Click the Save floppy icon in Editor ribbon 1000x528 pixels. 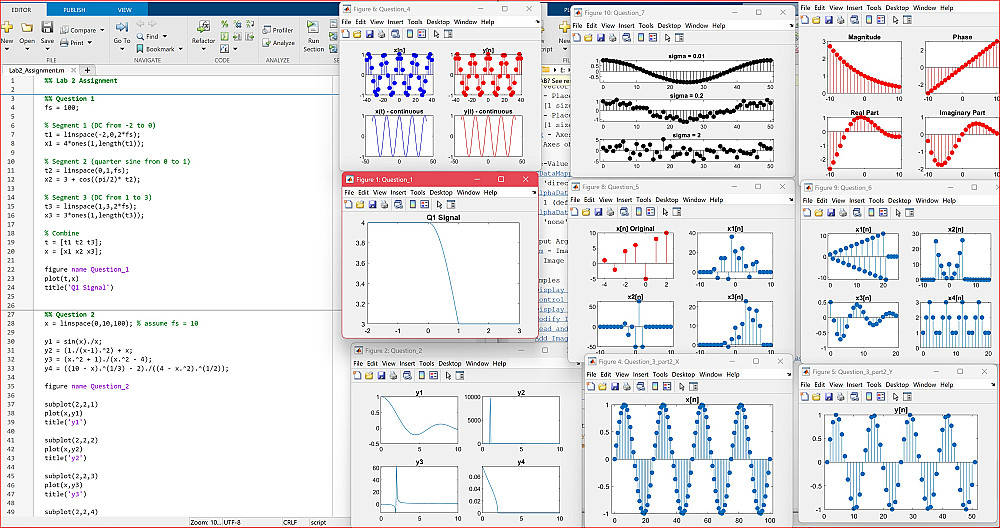tap(47, 27)
